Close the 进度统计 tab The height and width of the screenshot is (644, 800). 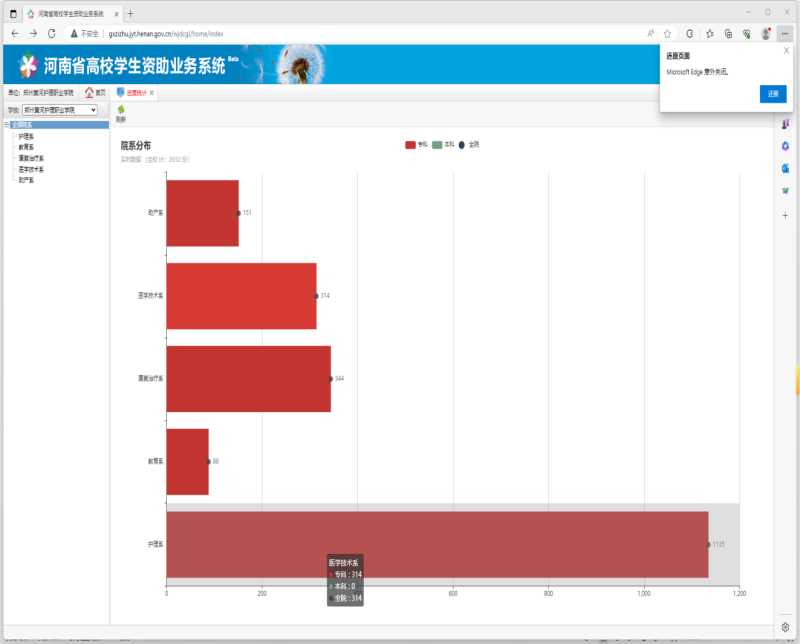[x=152, y=92]
